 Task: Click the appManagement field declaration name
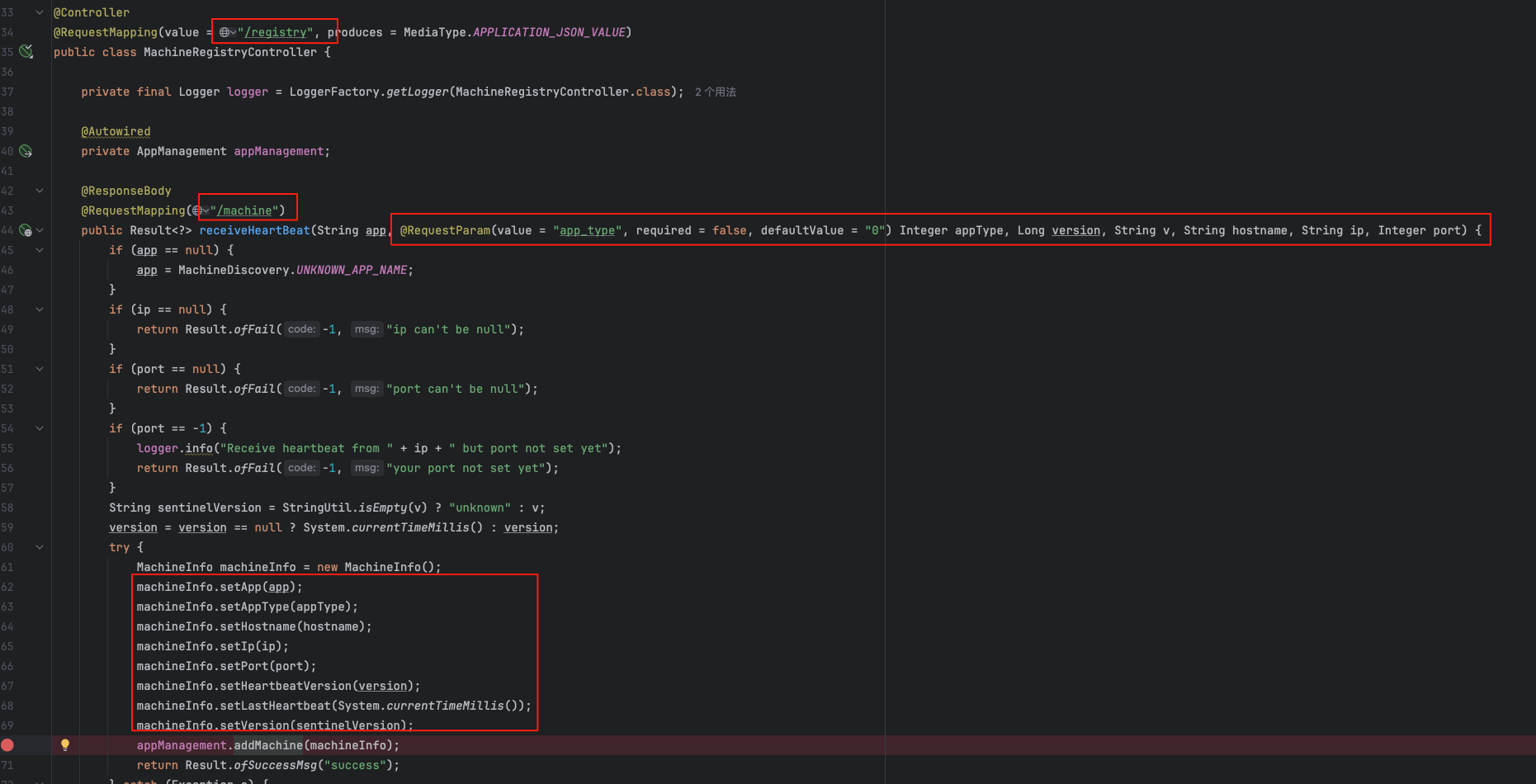tap(279, 151)
